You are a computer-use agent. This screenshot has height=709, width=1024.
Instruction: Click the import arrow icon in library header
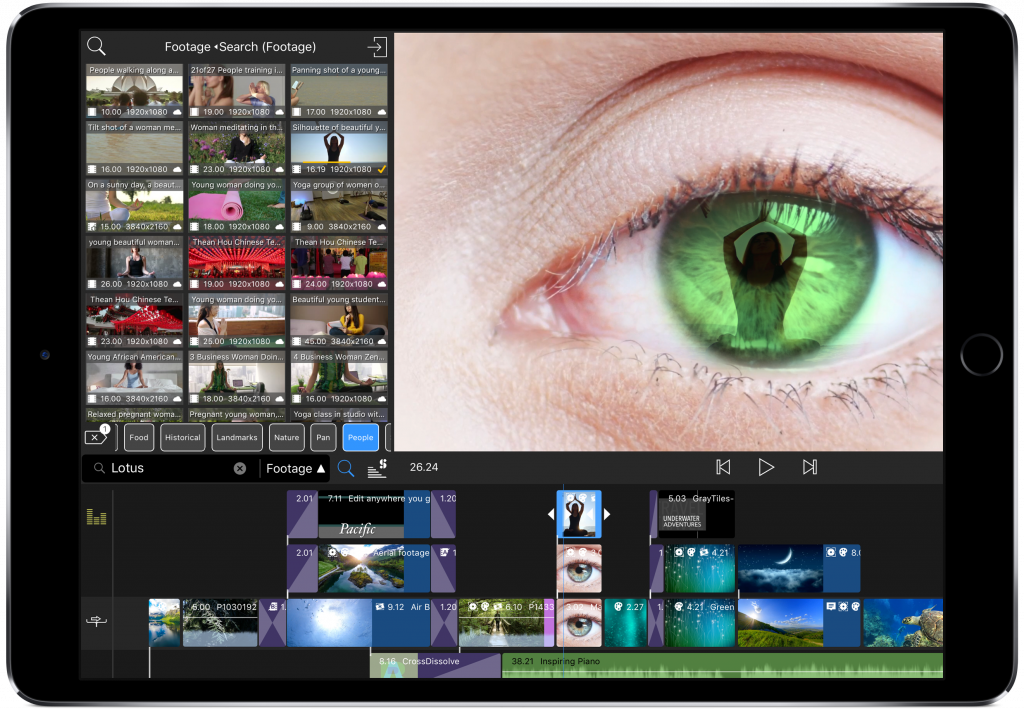point(376,47)
